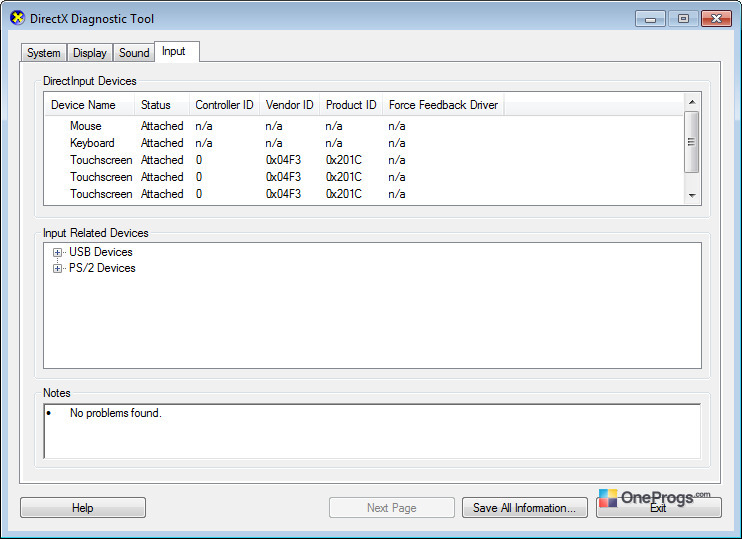Select the Input tab

[x=177, y=52]
